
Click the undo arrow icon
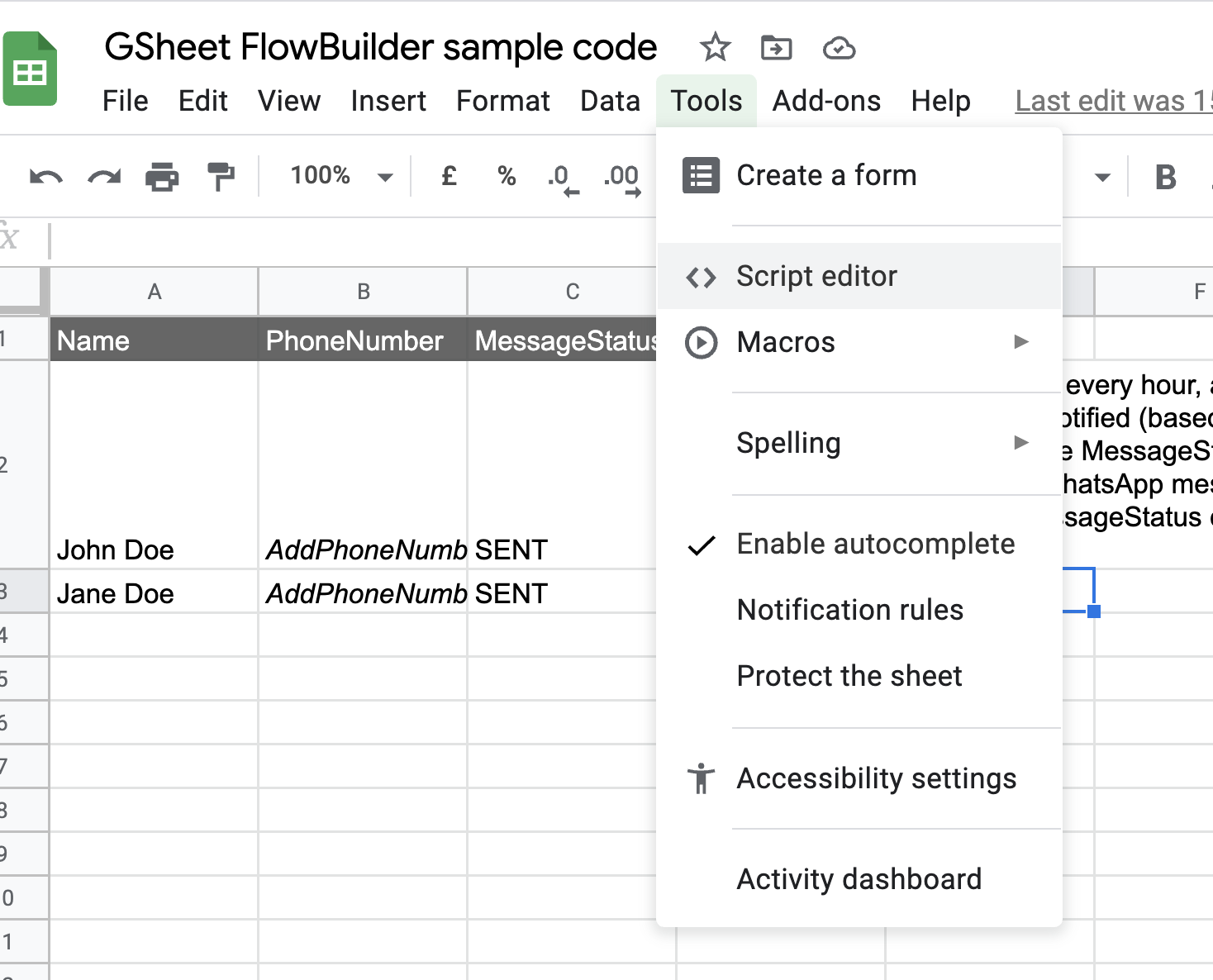coord(45,177)
